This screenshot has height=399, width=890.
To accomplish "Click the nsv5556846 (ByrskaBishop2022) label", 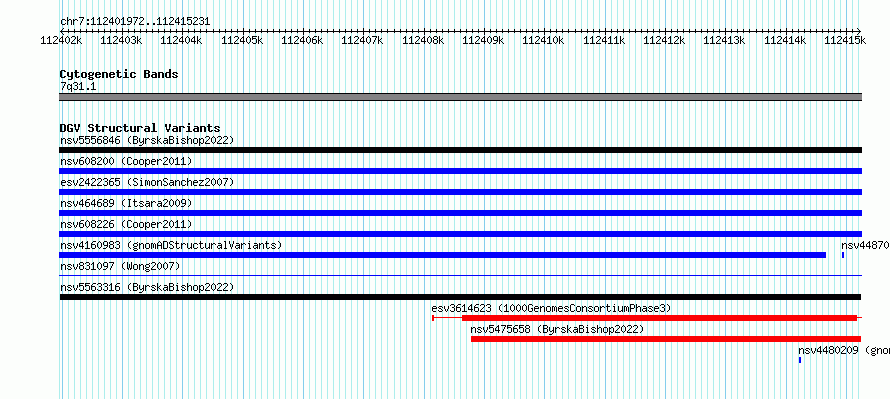I will (x=147, y=140).
